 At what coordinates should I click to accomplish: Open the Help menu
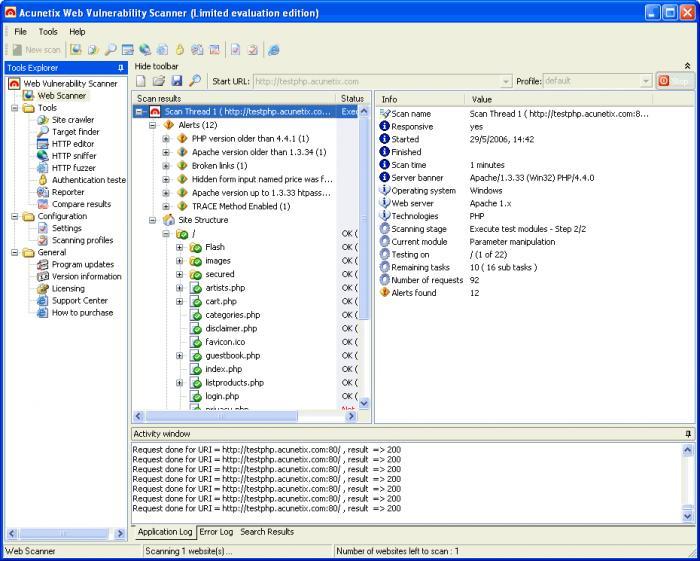tap(77, 32)
